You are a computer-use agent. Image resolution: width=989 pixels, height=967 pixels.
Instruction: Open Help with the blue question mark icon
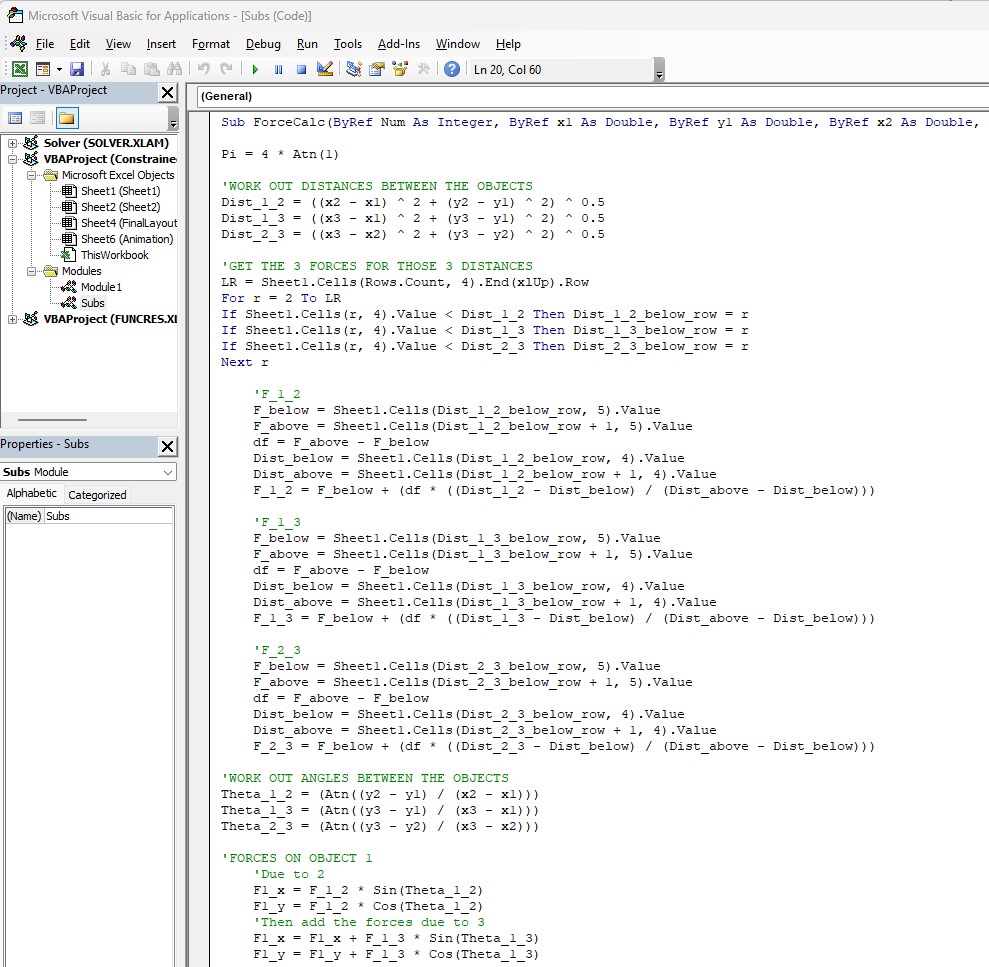(x=451, y=69)
